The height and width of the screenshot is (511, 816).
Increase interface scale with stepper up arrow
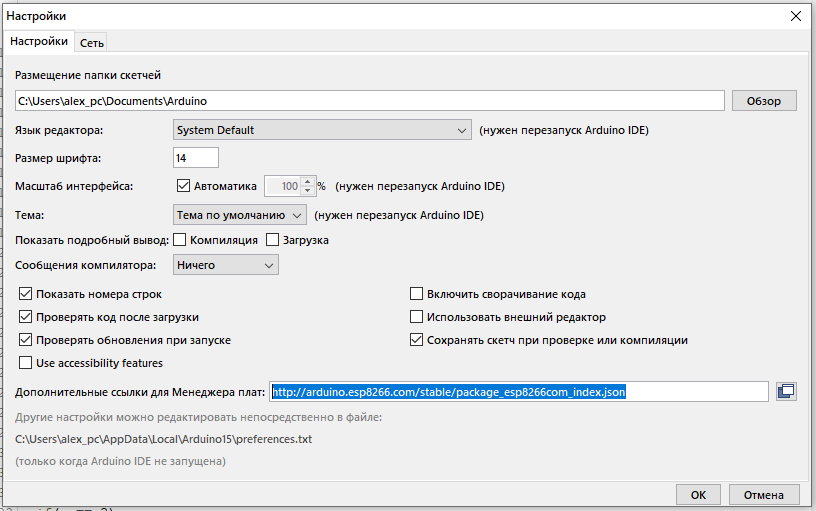click(x=307, y=181)
